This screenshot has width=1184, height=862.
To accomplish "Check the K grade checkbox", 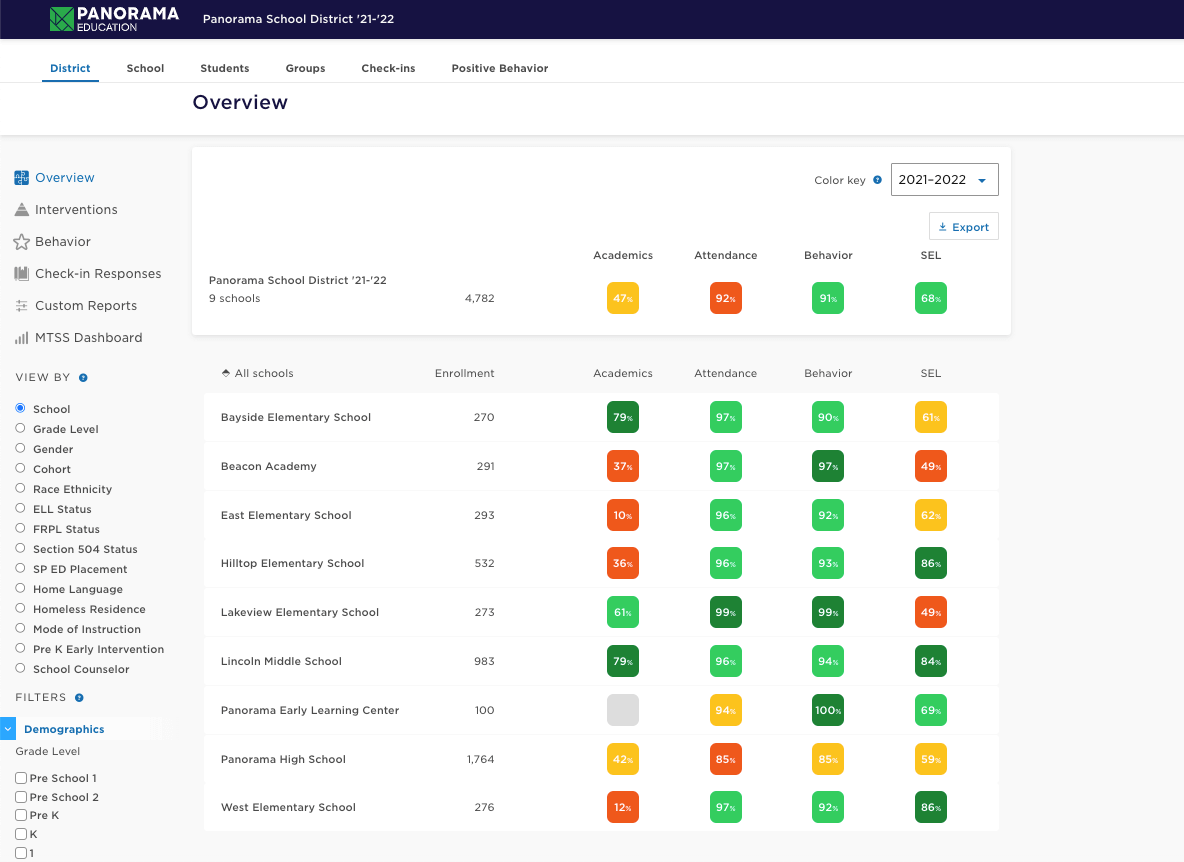I will [x=21, y=833].
